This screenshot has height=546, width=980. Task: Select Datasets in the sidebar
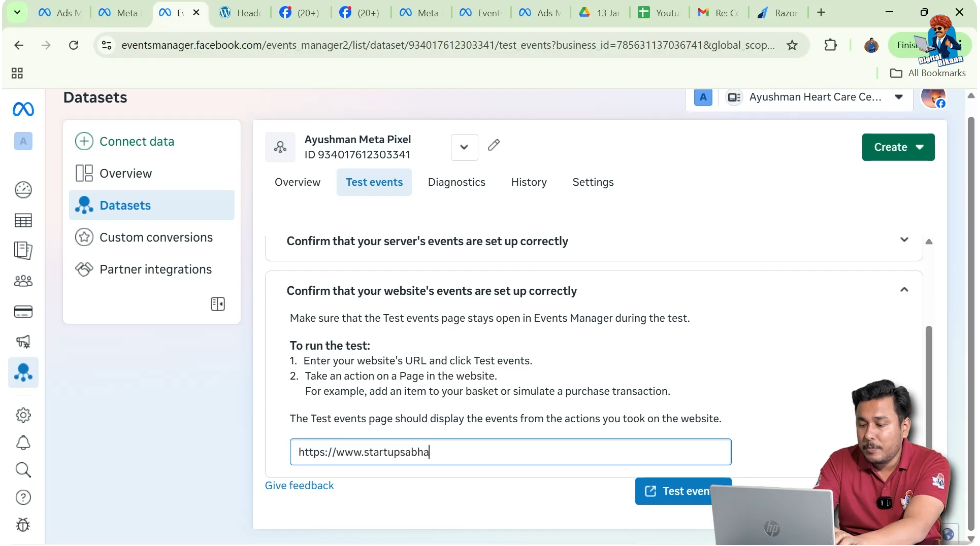coord(152,205)
